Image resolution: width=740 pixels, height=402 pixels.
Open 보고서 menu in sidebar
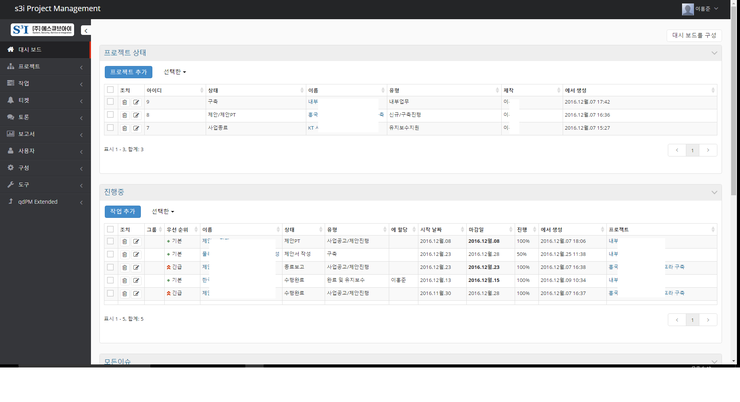coord(44,133)
